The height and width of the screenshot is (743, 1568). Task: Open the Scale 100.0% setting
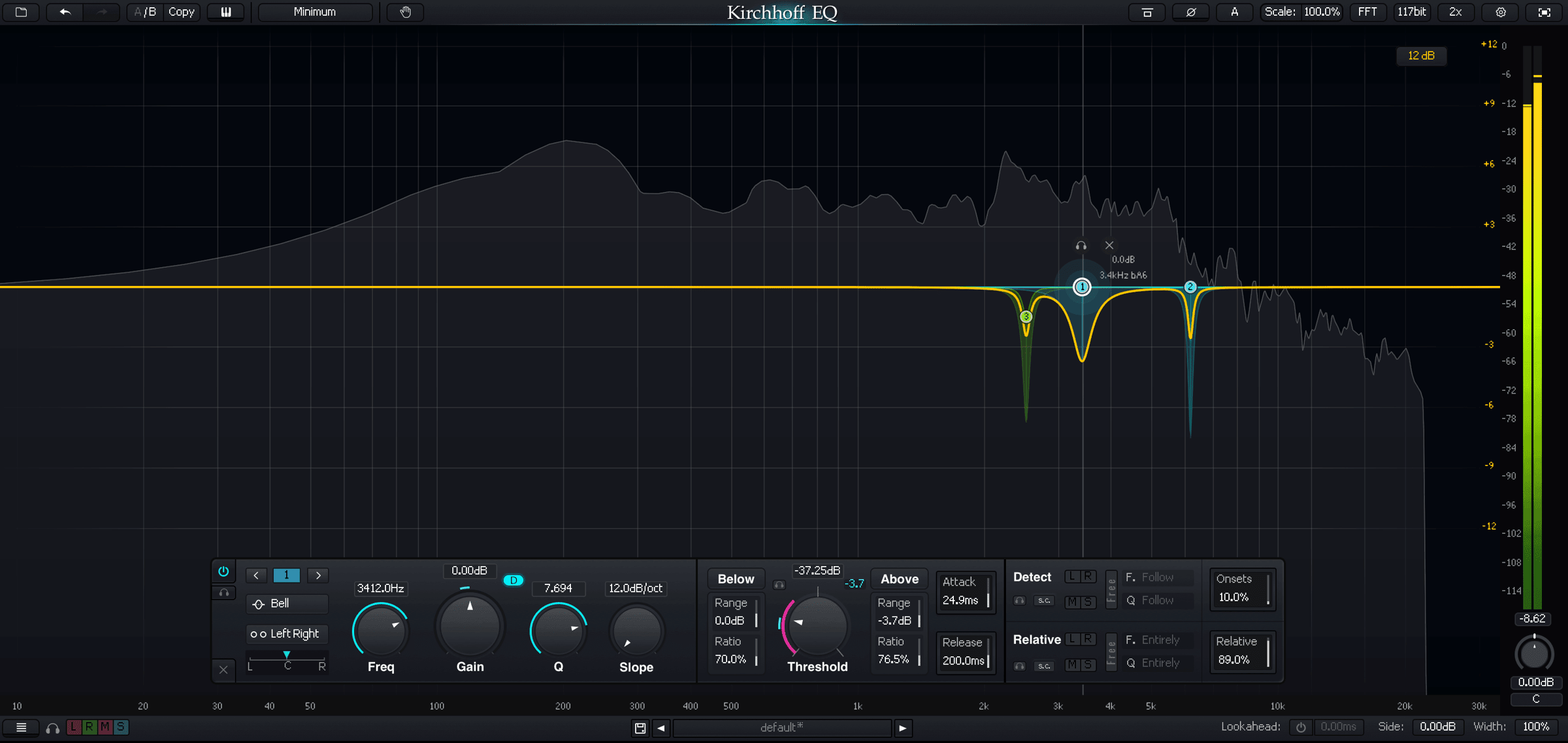(x=1301, y=12)
